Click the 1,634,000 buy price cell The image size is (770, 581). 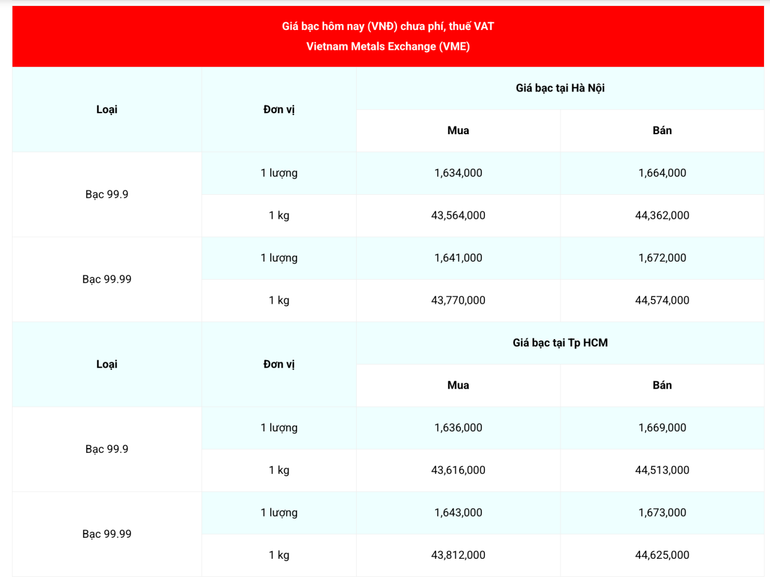[x=458, y=173]
